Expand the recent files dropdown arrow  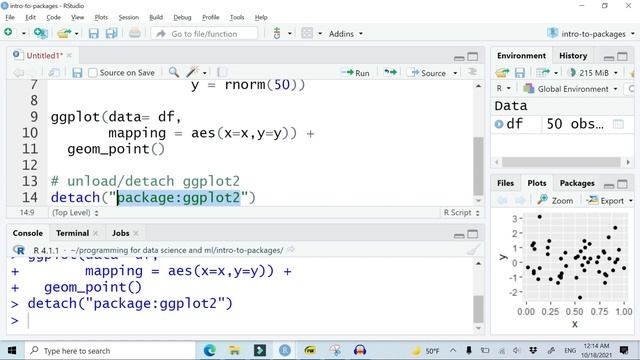(76, 34)
